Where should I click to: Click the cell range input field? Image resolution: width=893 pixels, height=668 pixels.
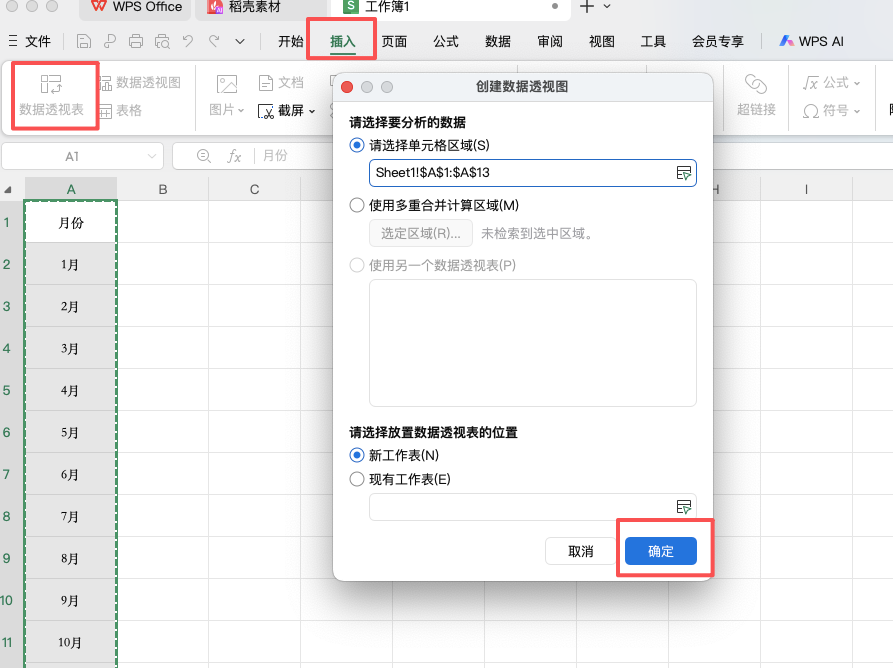(x=520, y=172)
